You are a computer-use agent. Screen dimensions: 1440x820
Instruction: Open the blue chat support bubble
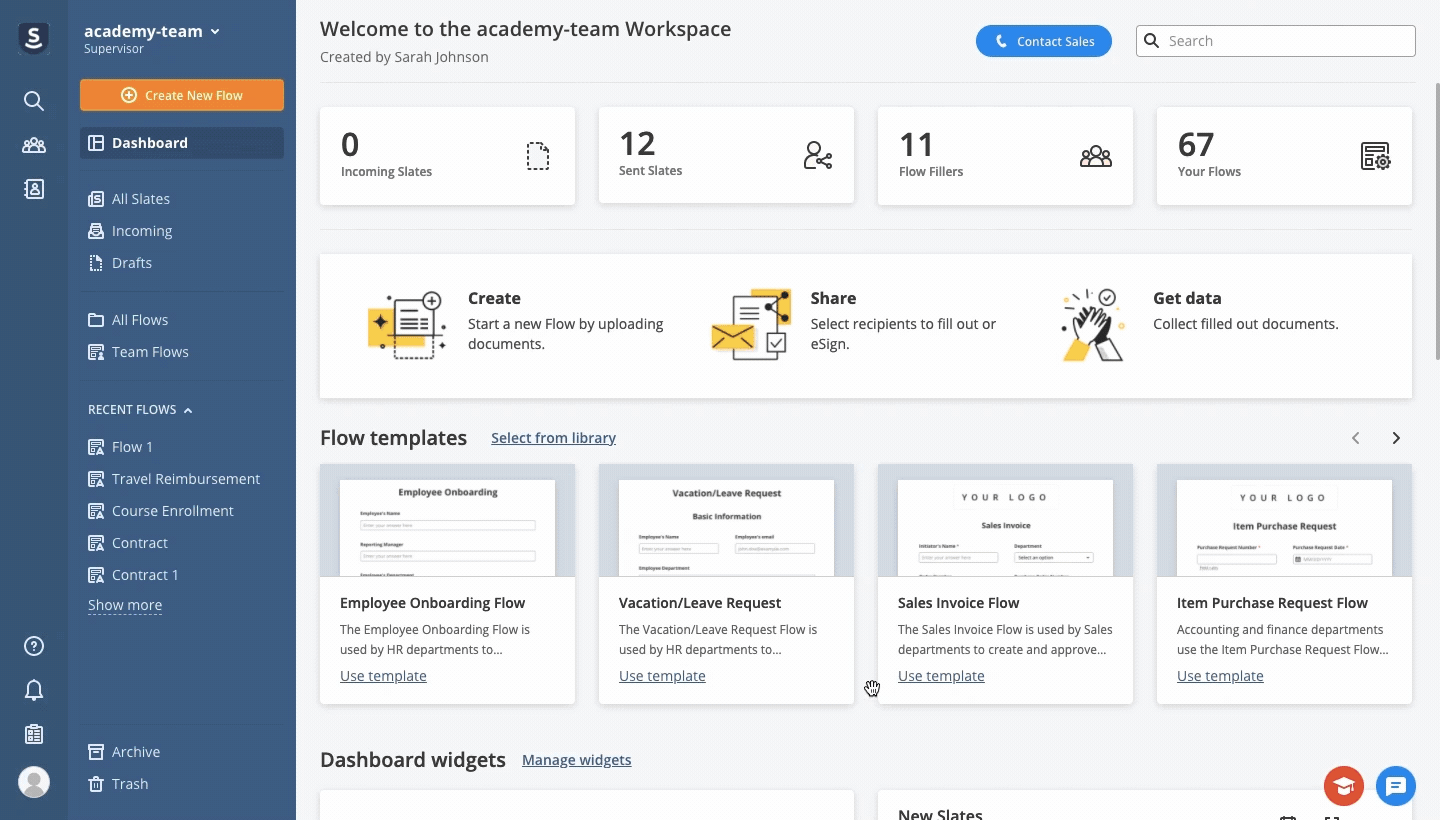point(1395,786)
